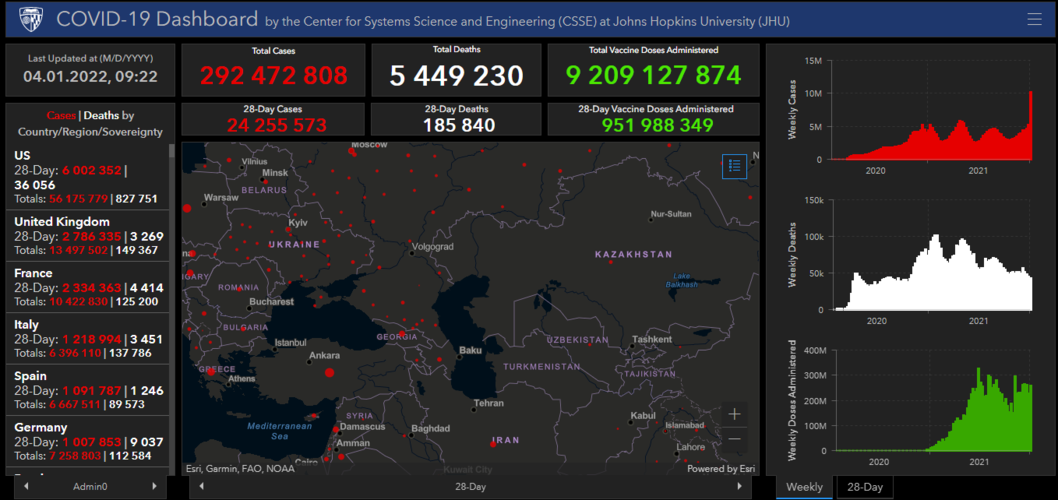Switch list to Deaths view
The height and width of the screenshot is (500, 1058).
point(100,116)
